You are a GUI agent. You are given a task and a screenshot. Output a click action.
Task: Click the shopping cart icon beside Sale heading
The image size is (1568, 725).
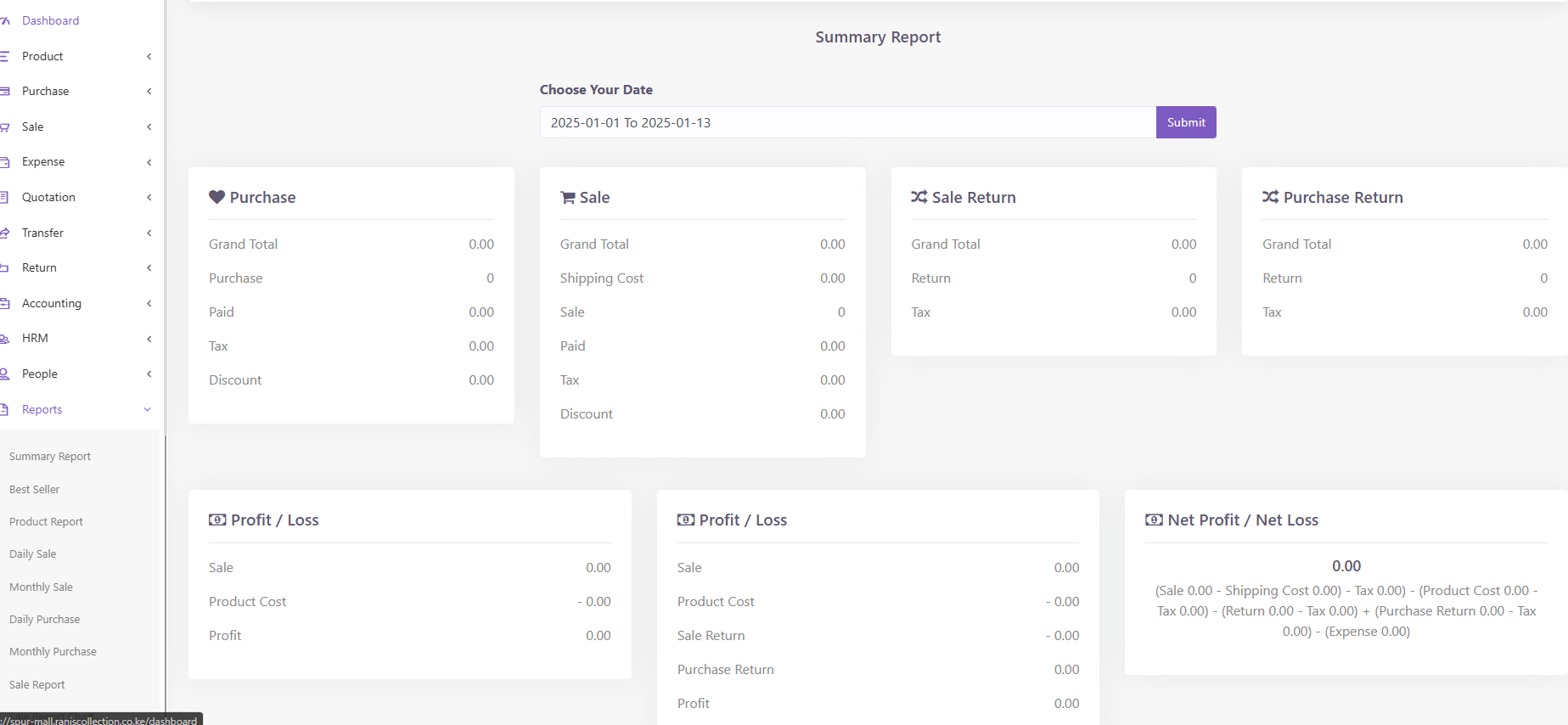(568, 198)
